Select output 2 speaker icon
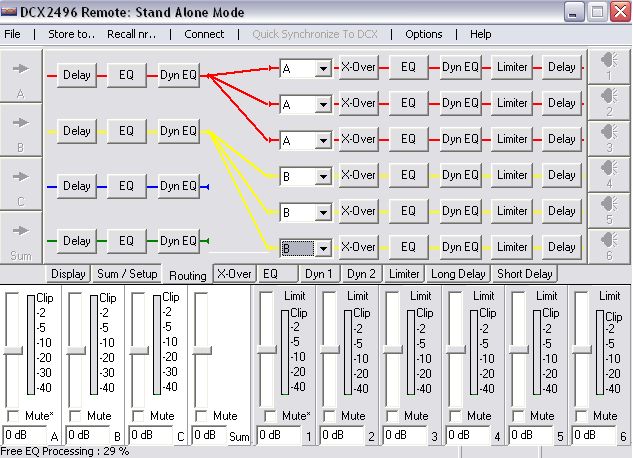 609,96
